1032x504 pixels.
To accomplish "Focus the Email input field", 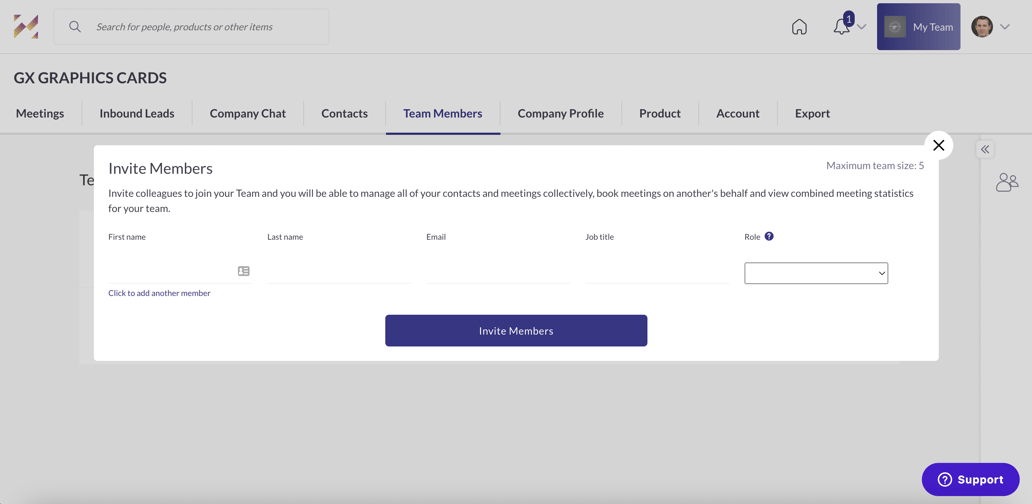I will point(497,272).
